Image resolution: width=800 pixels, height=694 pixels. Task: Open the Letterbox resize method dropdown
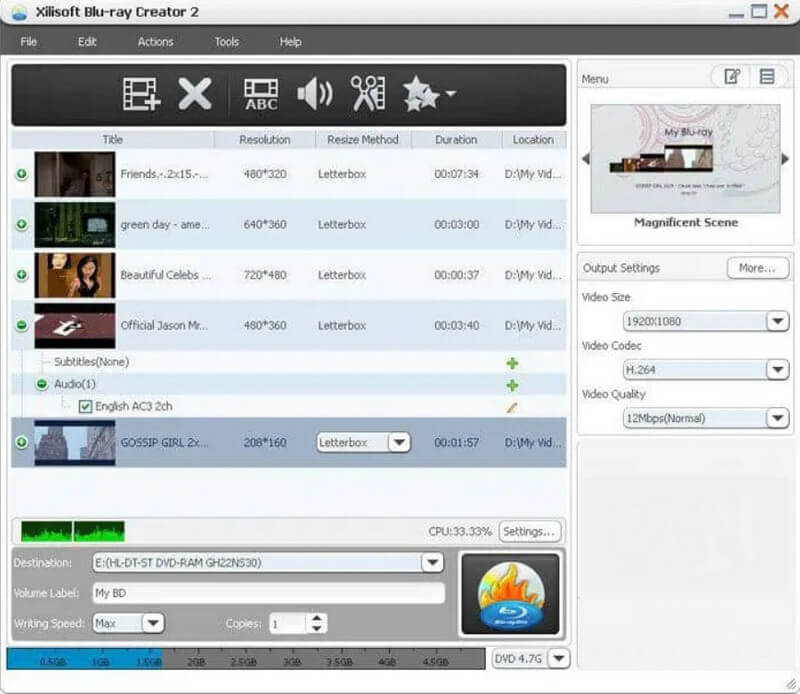[x=399, y=442]
